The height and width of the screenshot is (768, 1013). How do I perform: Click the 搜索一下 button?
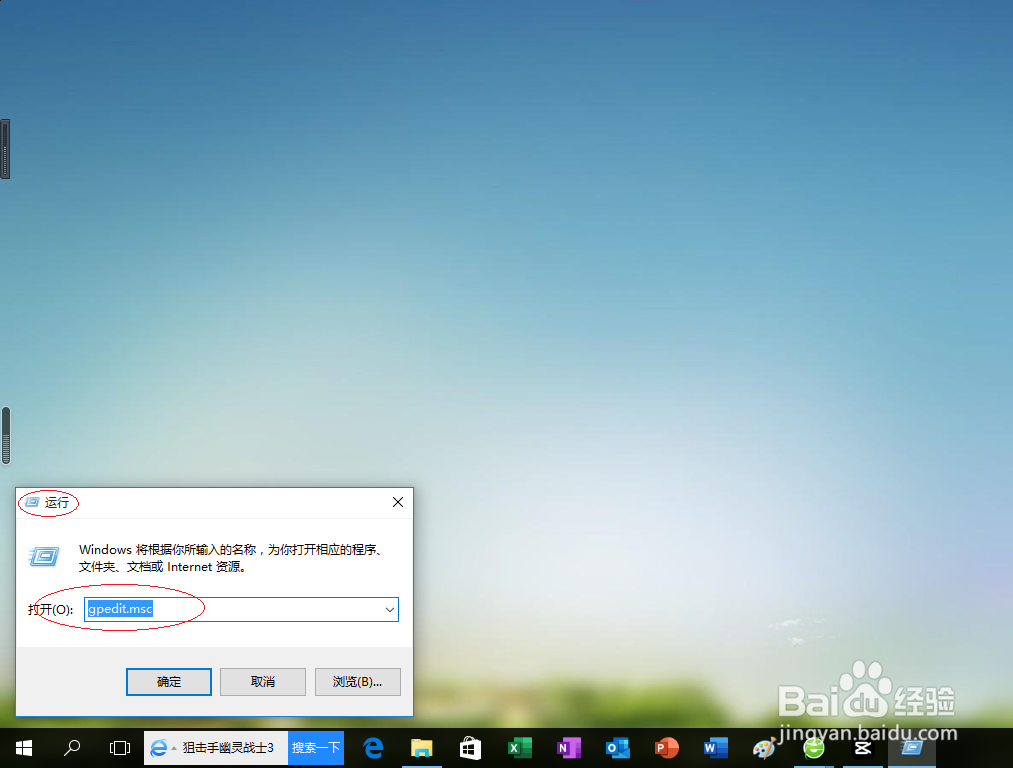click(x=316, y=748)
